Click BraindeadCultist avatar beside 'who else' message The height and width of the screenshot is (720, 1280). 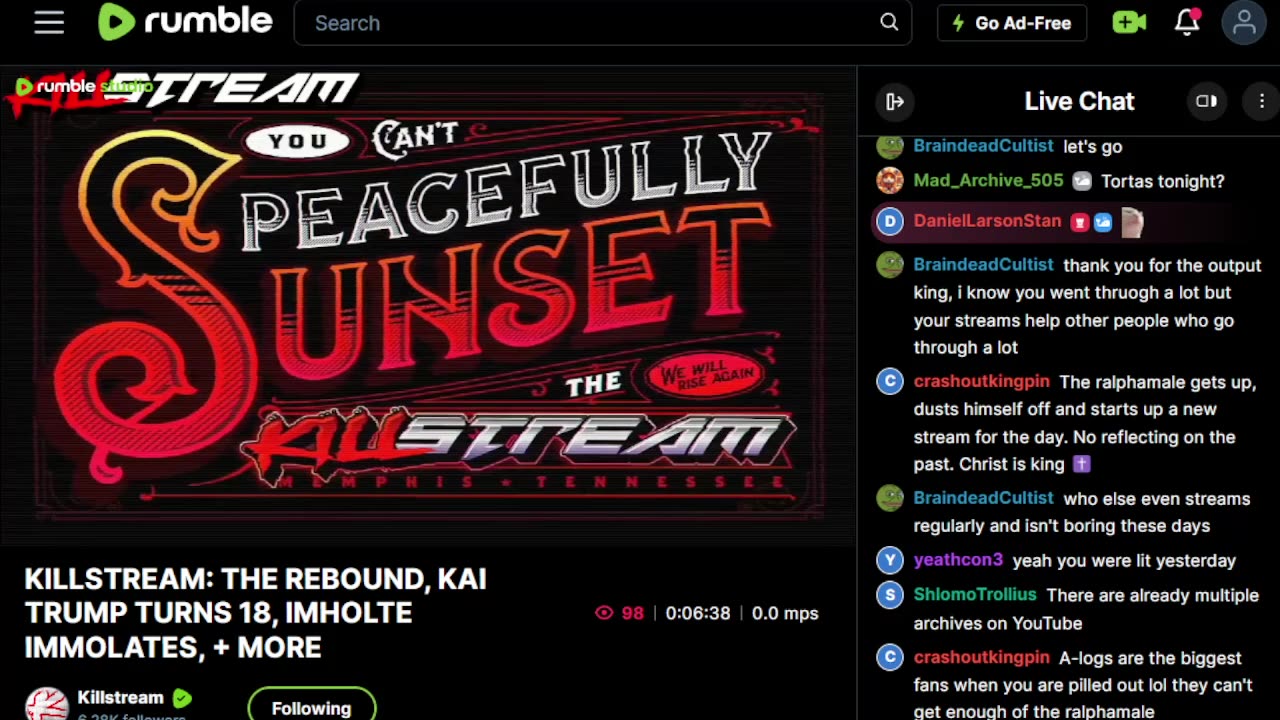point(890,498)
